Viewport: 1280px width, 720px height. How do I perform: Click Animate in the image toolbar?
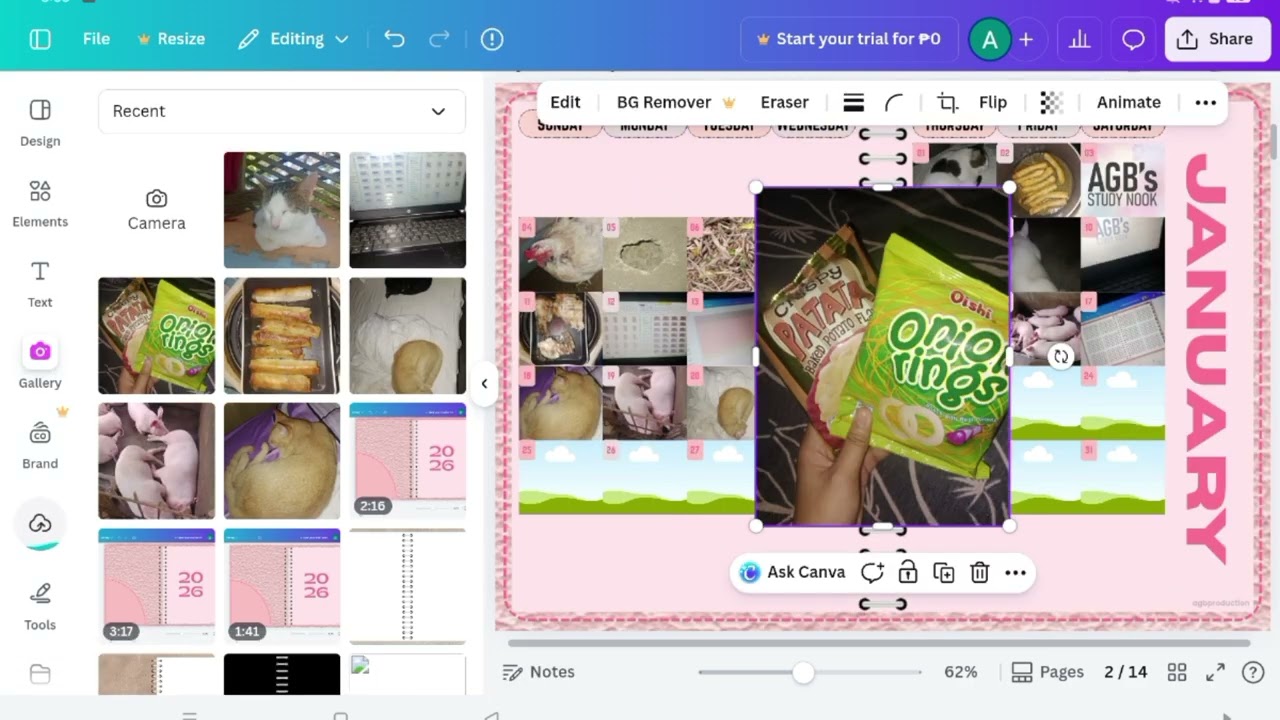pos(1129,102)
